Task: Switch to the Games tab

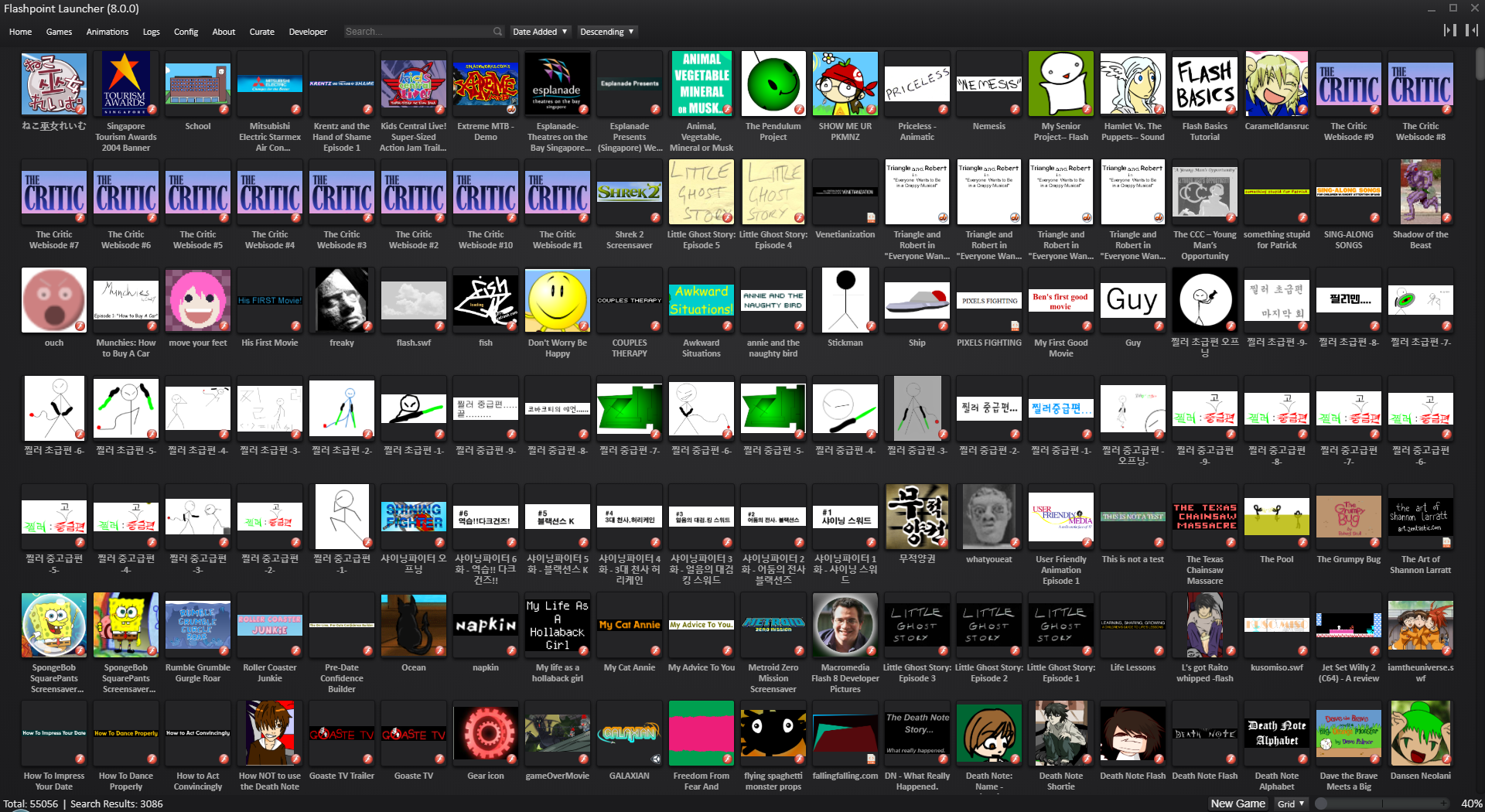Action: click(x=59, y=32)
